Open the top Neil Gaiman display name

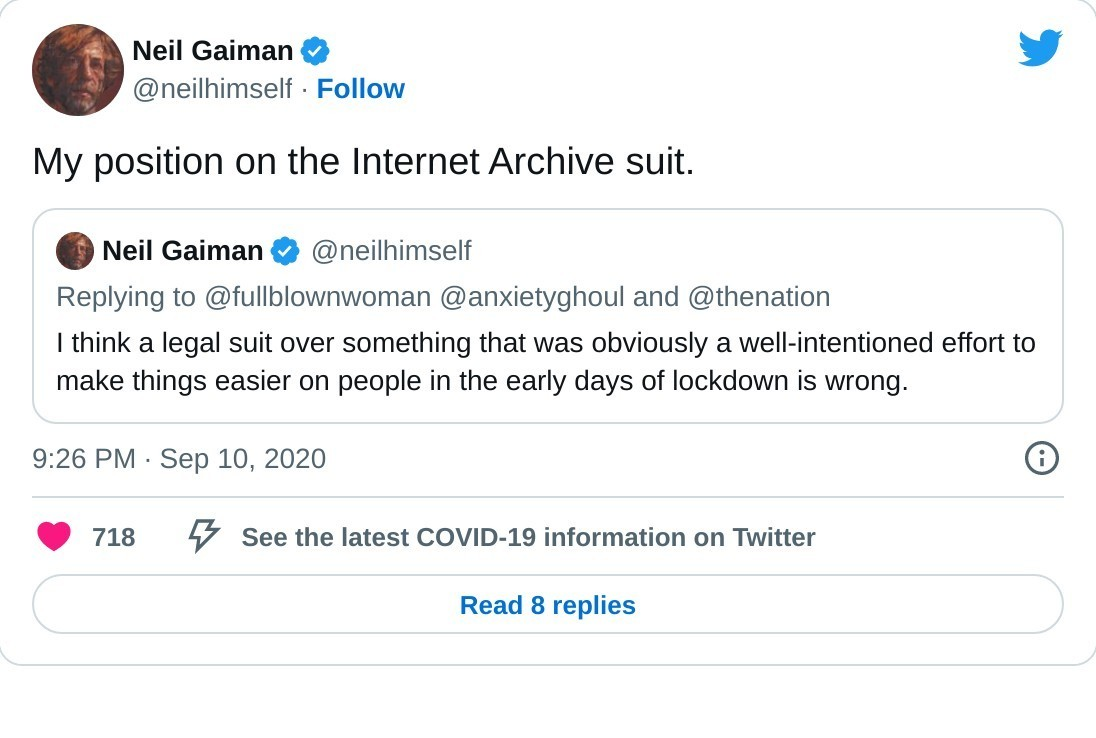[x=212, y=50]
